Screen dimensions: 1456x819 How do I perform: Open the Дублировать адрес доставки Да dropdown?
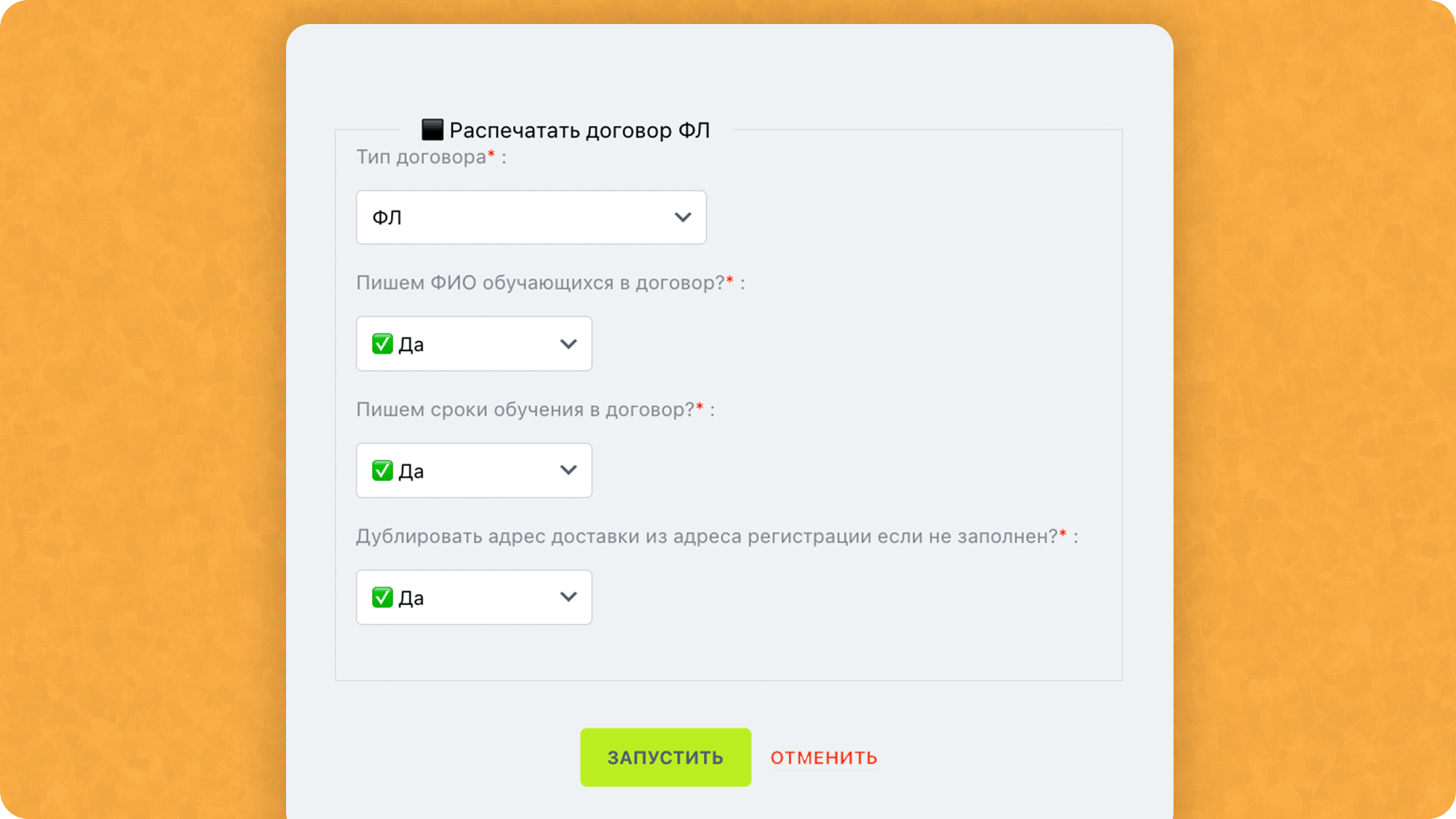click(473, 597)
